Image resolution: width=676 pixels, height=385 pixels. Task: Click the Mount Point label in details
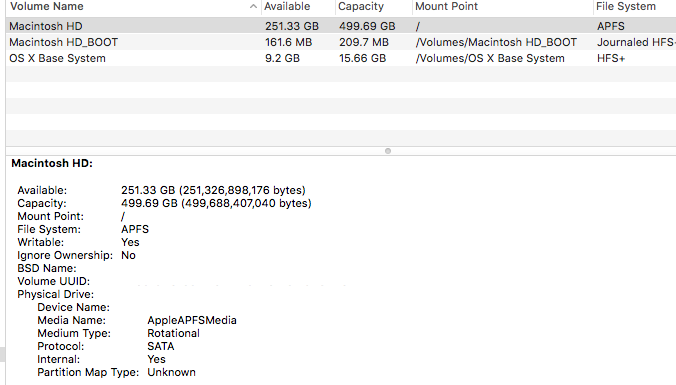tap(50, 216)
